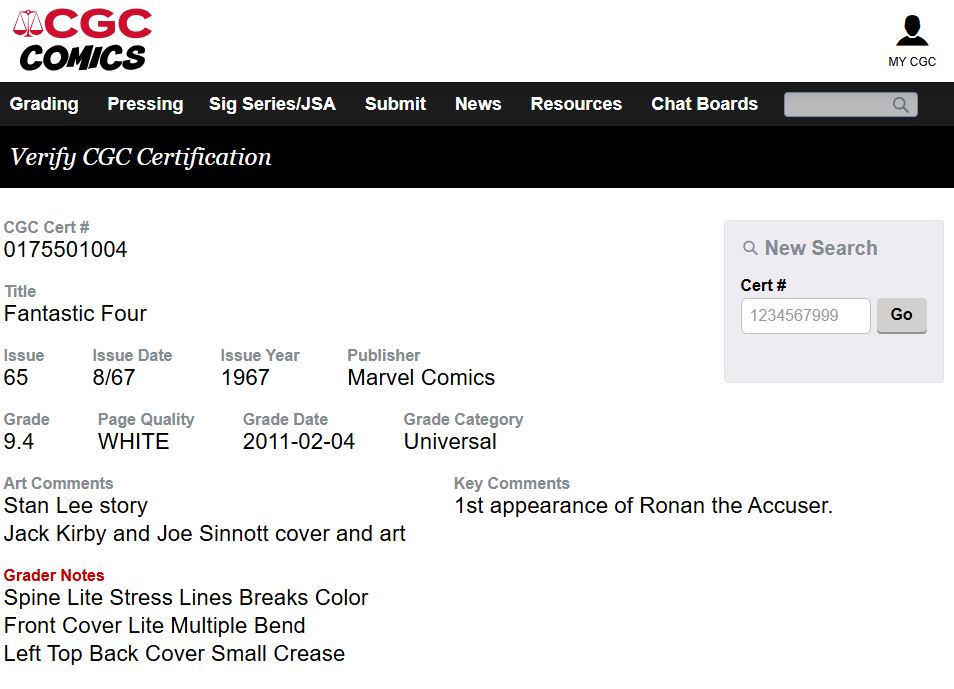Open the Pressing menu
The height and width of the screenshot is (689, 954).
(145, 104)
